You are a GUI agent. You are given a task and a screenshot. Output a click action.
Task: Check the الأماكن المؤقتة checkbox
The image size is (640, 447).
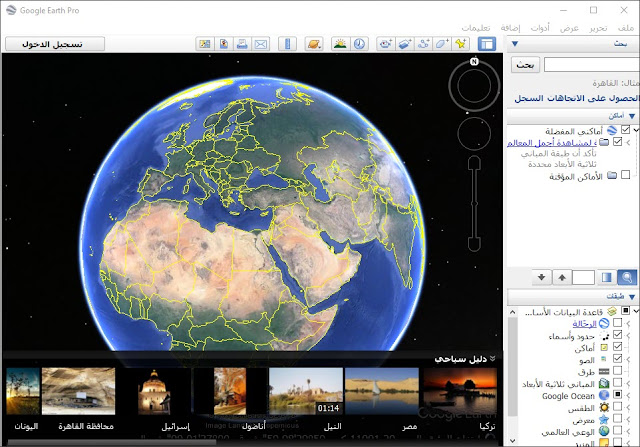tap(625, 175)
